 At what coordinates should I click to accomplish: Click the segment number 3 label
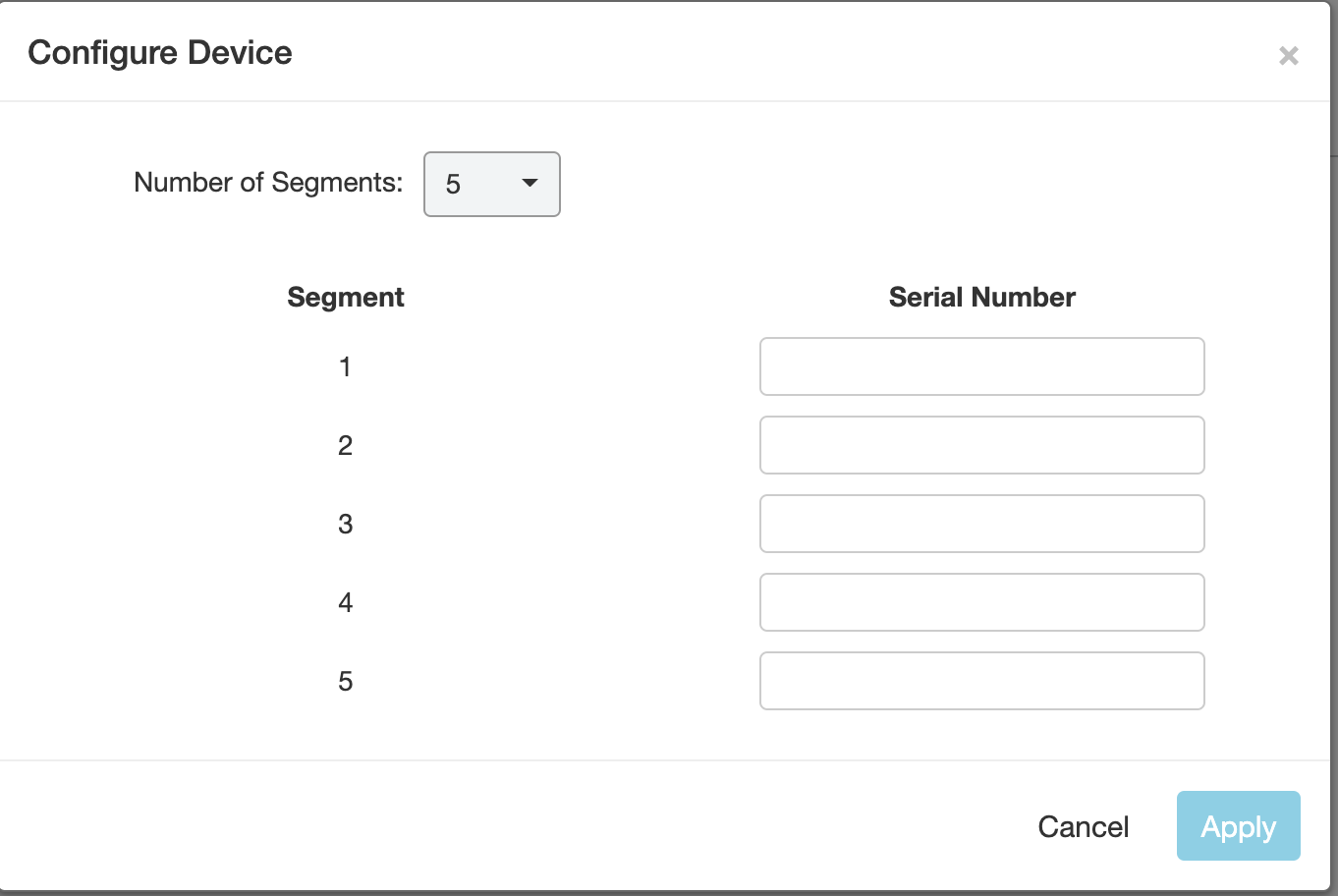click(345, 524)
